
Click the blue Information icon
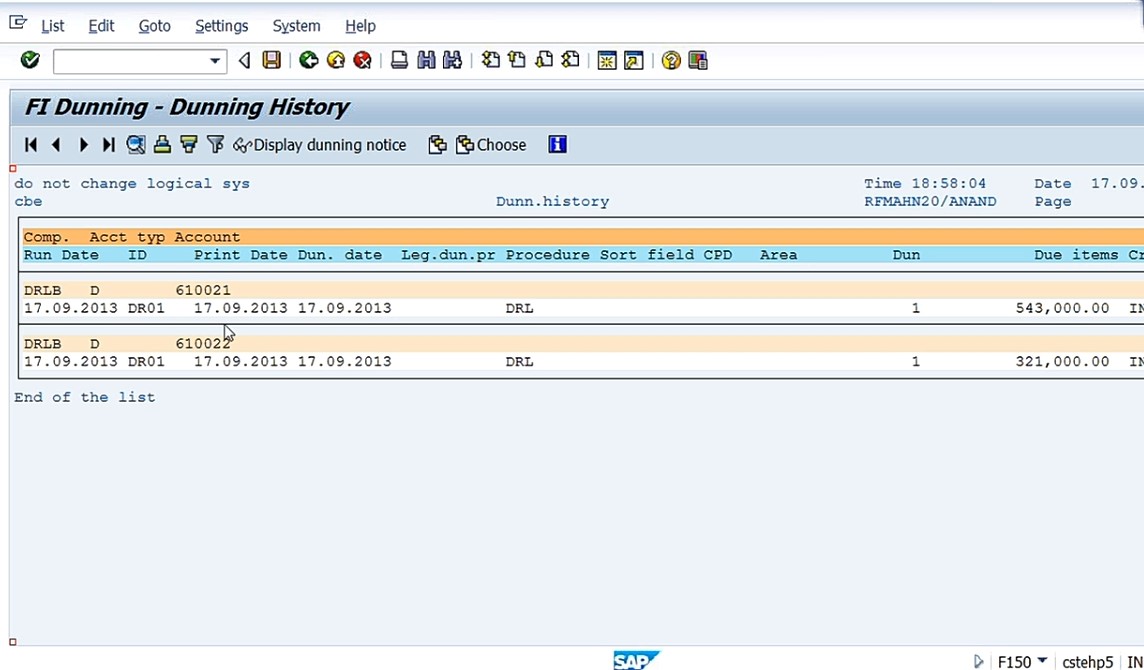(557, 145)
